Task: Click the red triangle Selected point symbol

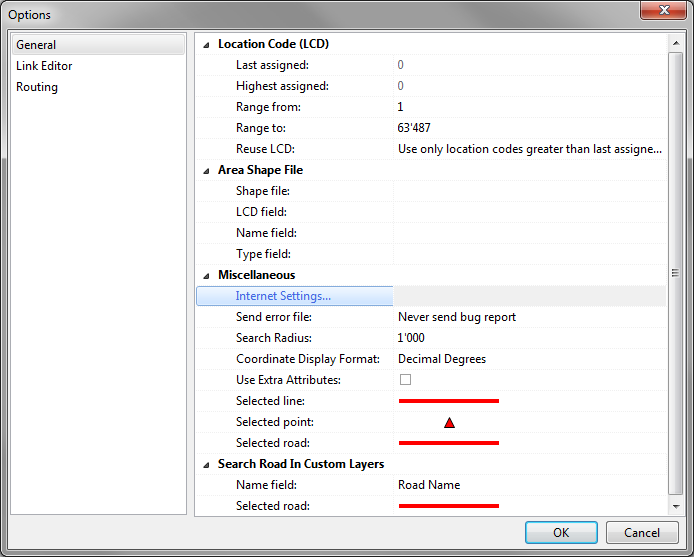Action: coord(449,423)
